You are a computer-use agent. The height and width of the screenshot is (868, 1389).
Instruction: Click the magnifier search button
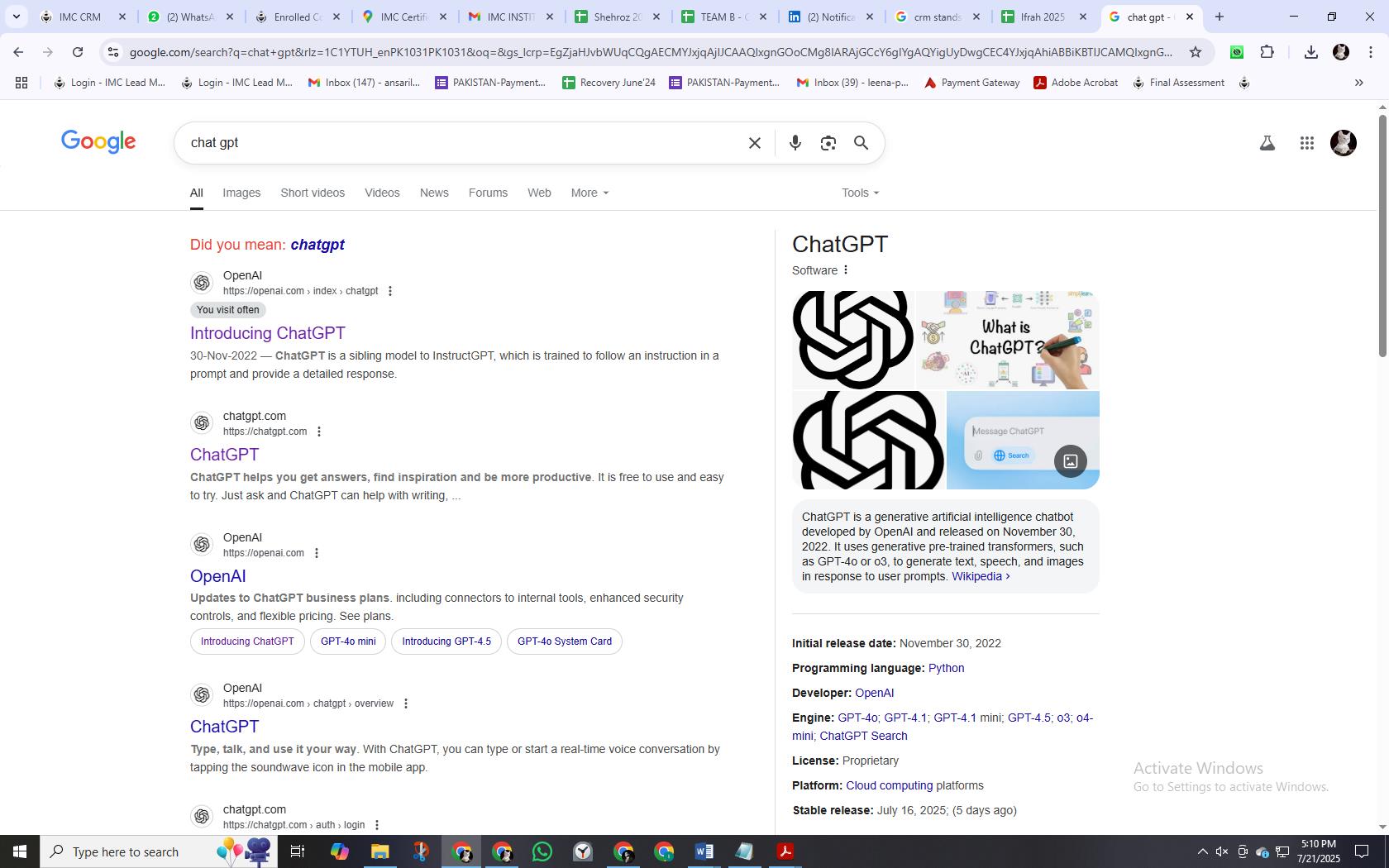tap(861, 143)
